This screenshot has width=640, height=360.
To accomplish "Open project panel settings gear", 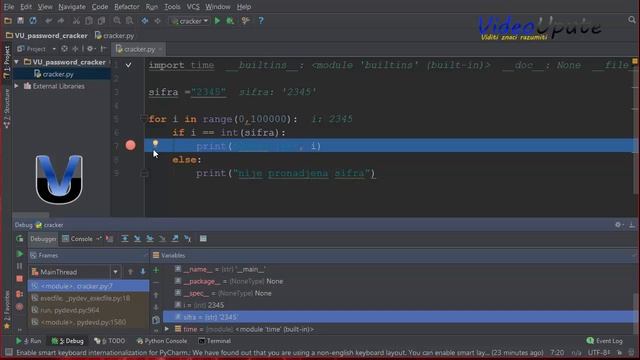I will pyautogui.click(x=91, y=49).
